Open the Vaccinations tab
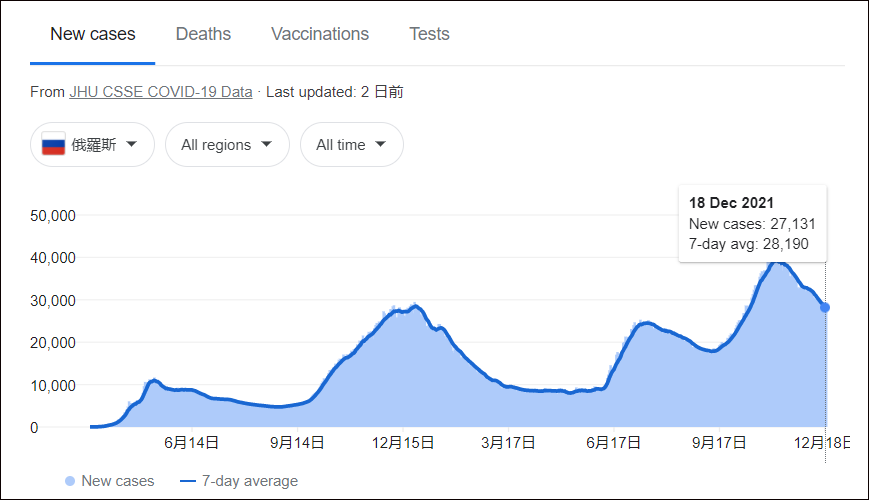This screenshot has height=500, width=869. coord(320,34)
